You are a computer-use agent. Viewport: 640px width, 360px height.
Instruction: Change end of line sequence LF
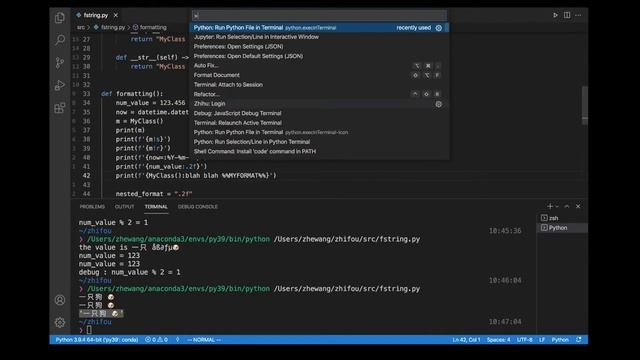coord(542,340)
